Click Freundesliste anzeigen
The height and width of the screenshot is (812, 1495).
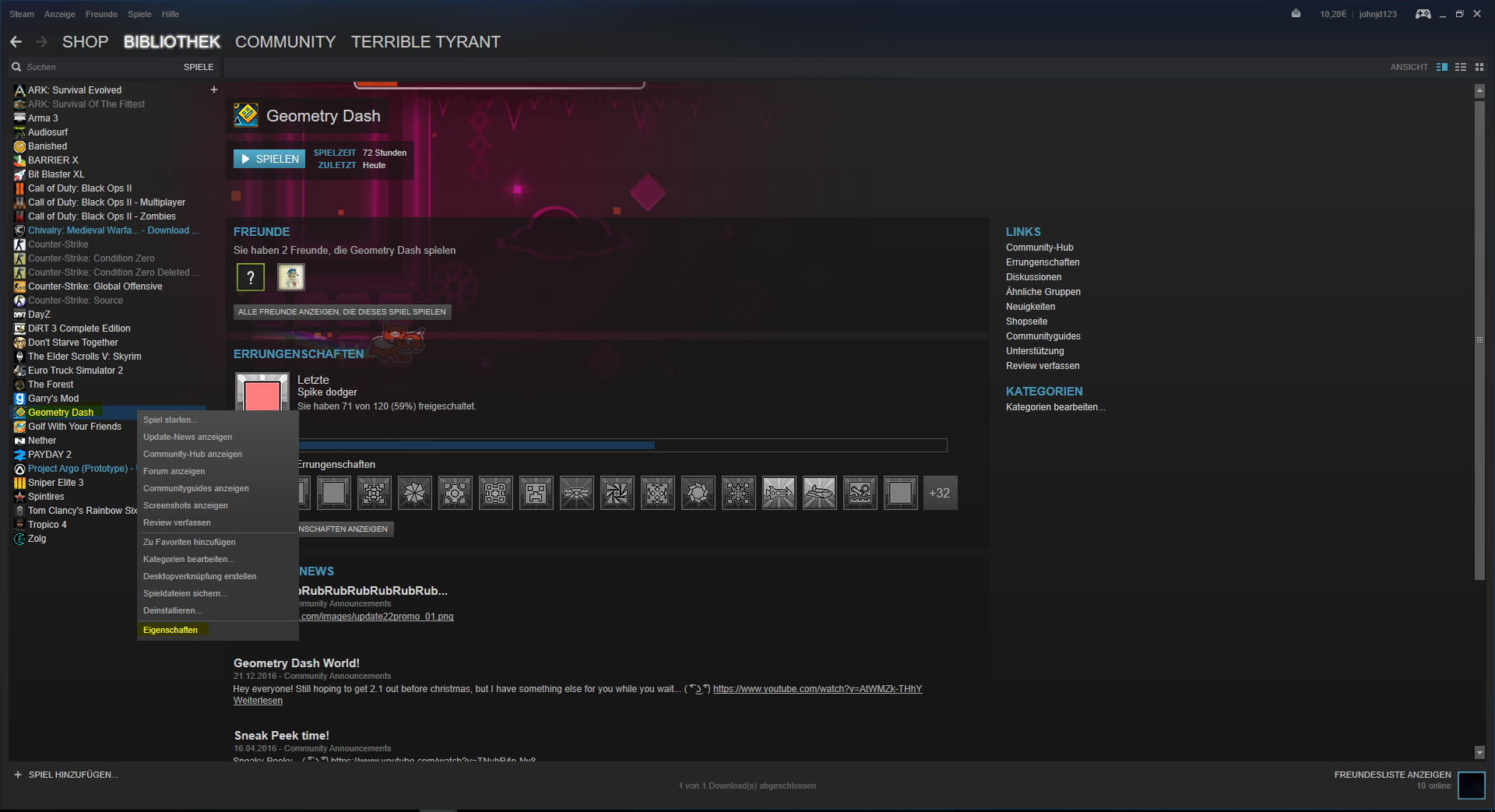1392,775
